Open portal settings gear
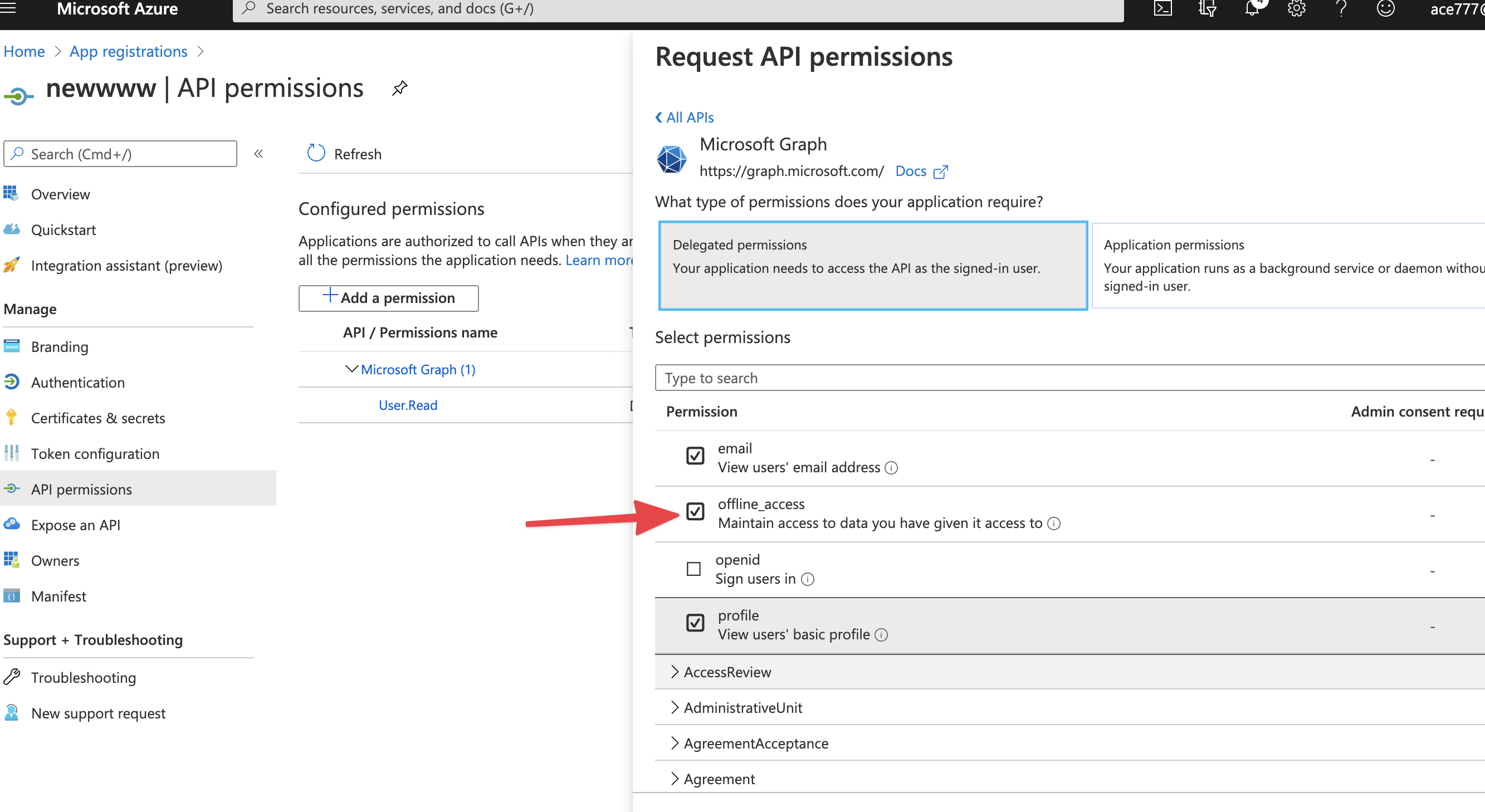This screenshot has height=812, width=1485. coord(1297,9)
